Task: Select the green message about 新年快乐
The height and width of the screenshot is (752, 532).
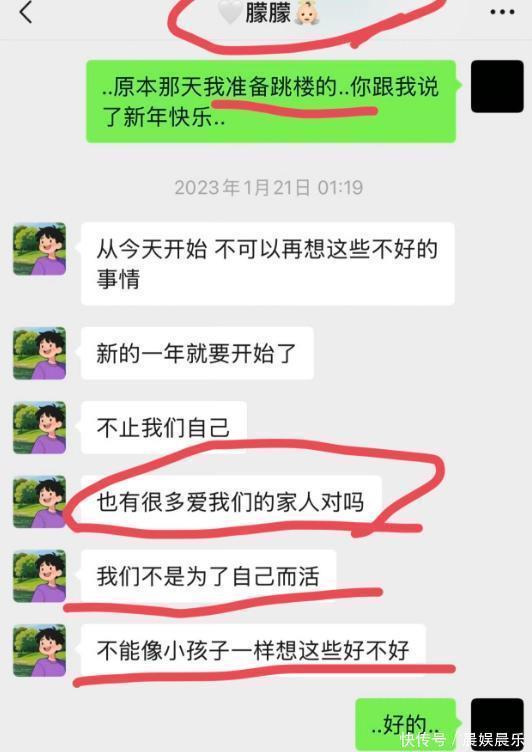Action: (271, 101)
